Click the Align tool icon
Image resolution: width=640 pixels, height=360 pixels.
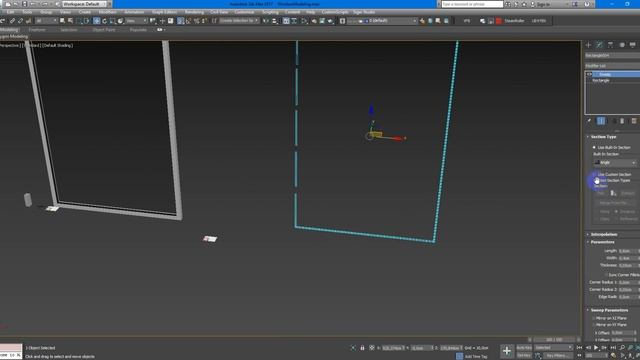click(274, 21)
